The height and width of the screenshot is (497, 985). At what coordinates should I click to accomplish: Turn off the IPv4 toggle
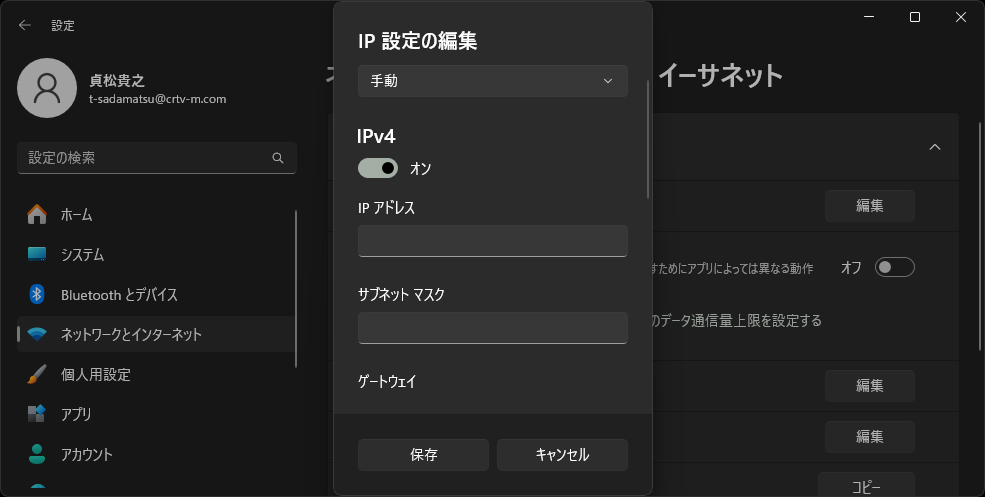(x=378, y=168)
